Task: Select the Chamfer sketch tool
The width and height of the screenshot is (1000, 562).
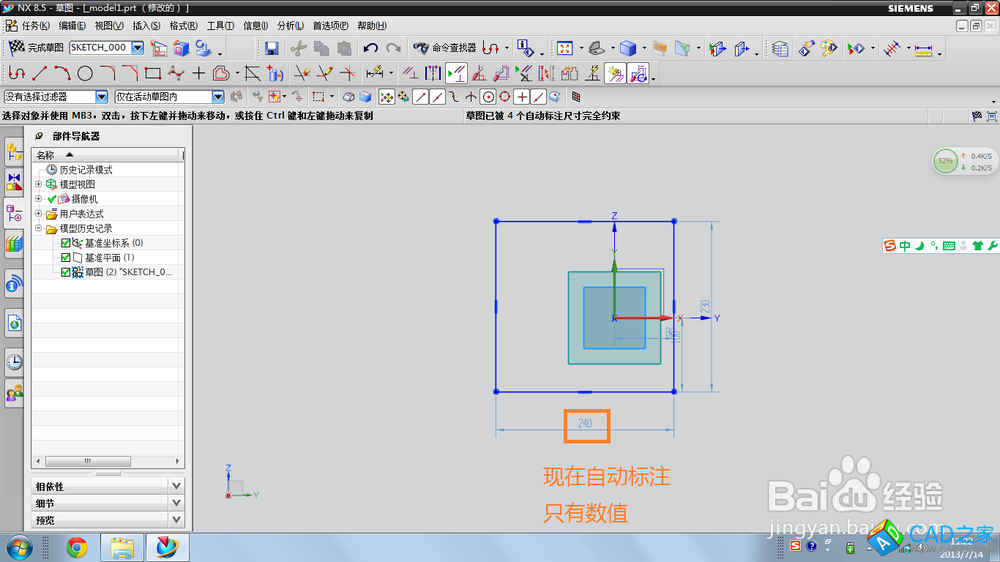Action: click(130, 74)
